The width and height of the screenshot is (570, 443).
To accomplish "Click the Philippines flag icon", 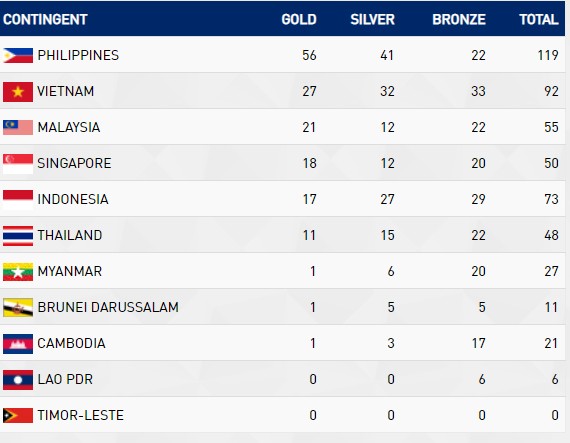I will click(x=18, y=56).
